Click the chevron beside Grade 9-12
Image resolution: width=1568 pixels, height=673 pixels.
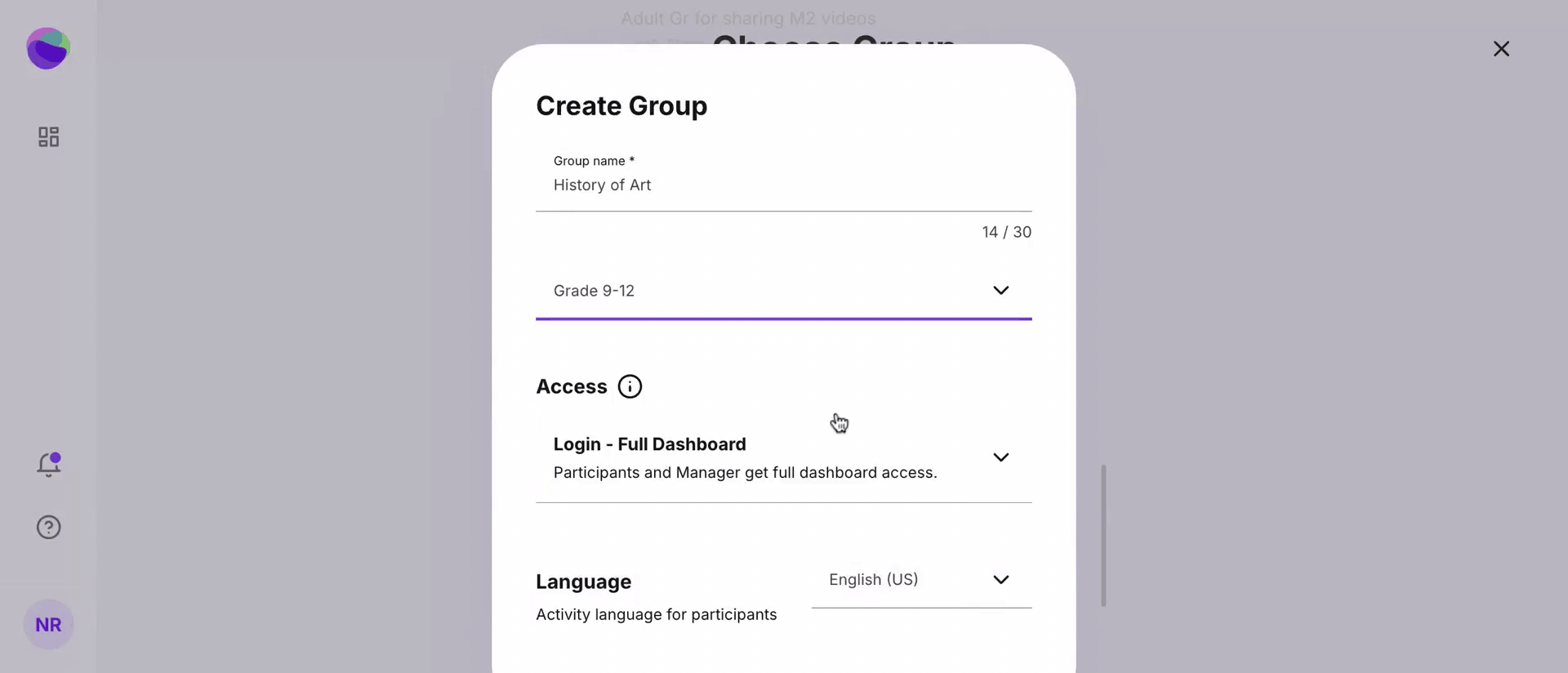pos(1000,291)
